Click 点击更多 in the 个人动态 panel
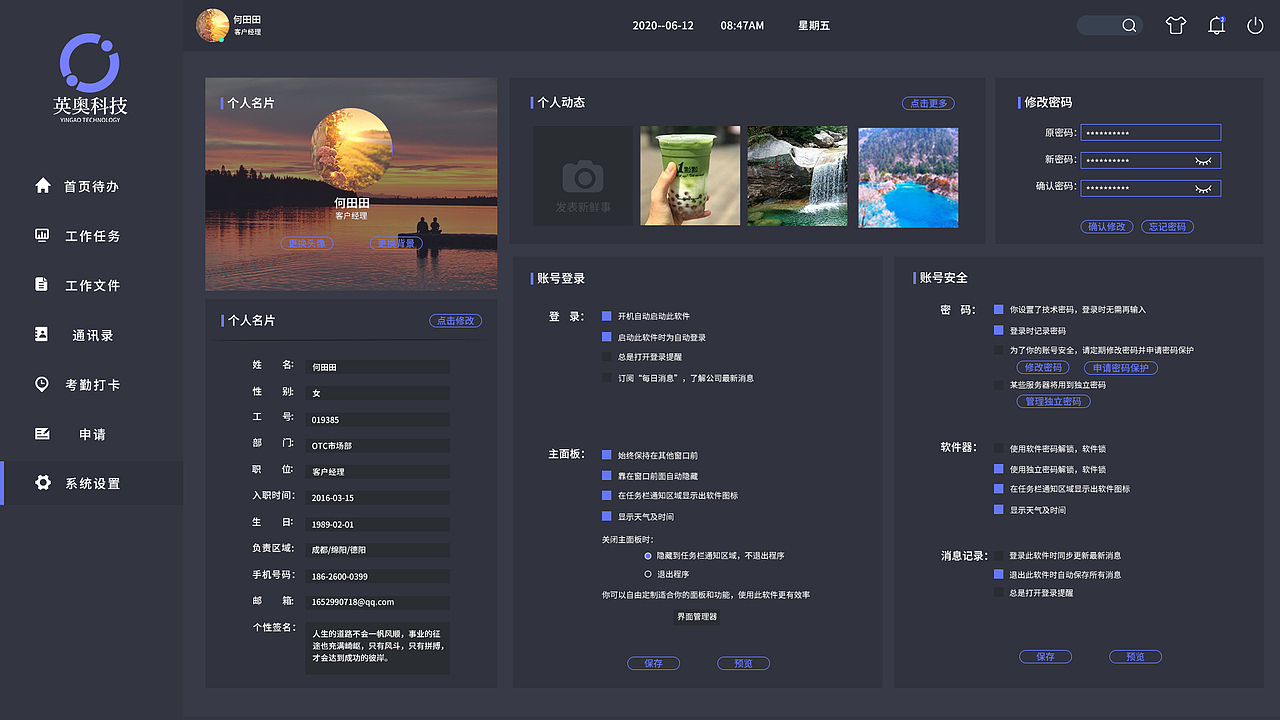Viewport: 1280px width, 720px height. [928, 103]
